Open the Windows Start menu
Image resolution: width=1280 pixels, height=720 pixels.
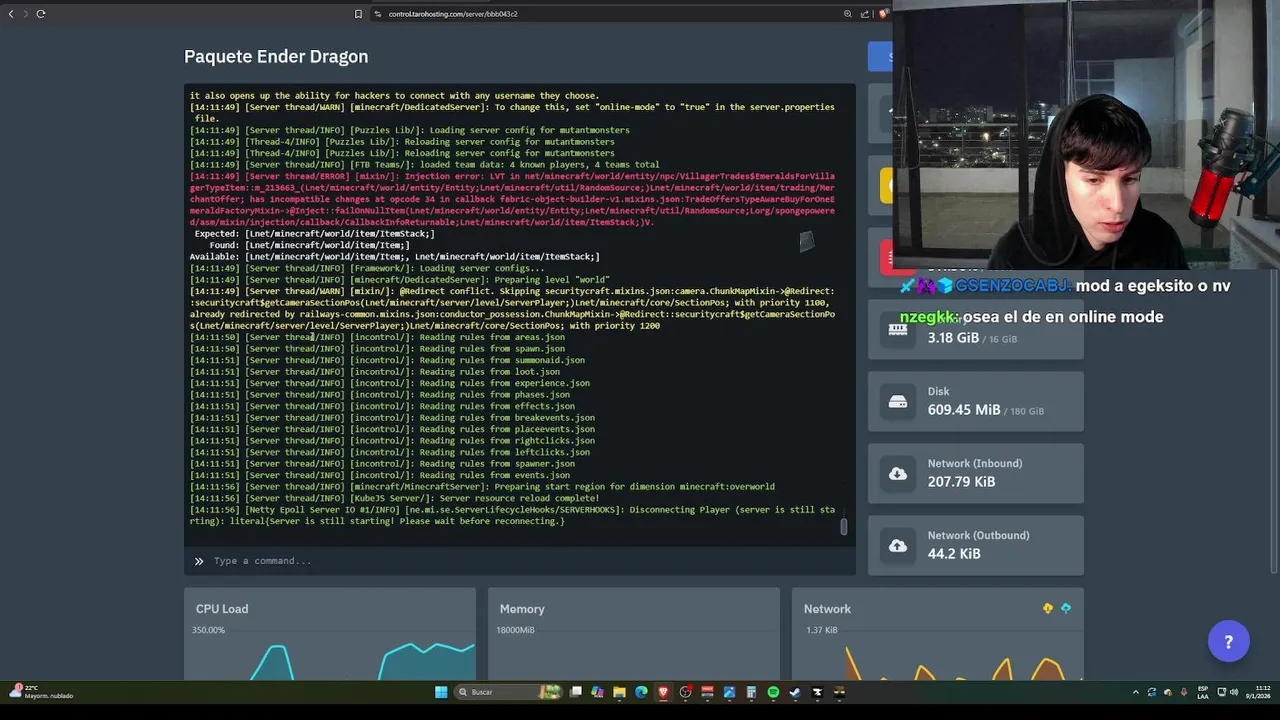pos(441,692)
